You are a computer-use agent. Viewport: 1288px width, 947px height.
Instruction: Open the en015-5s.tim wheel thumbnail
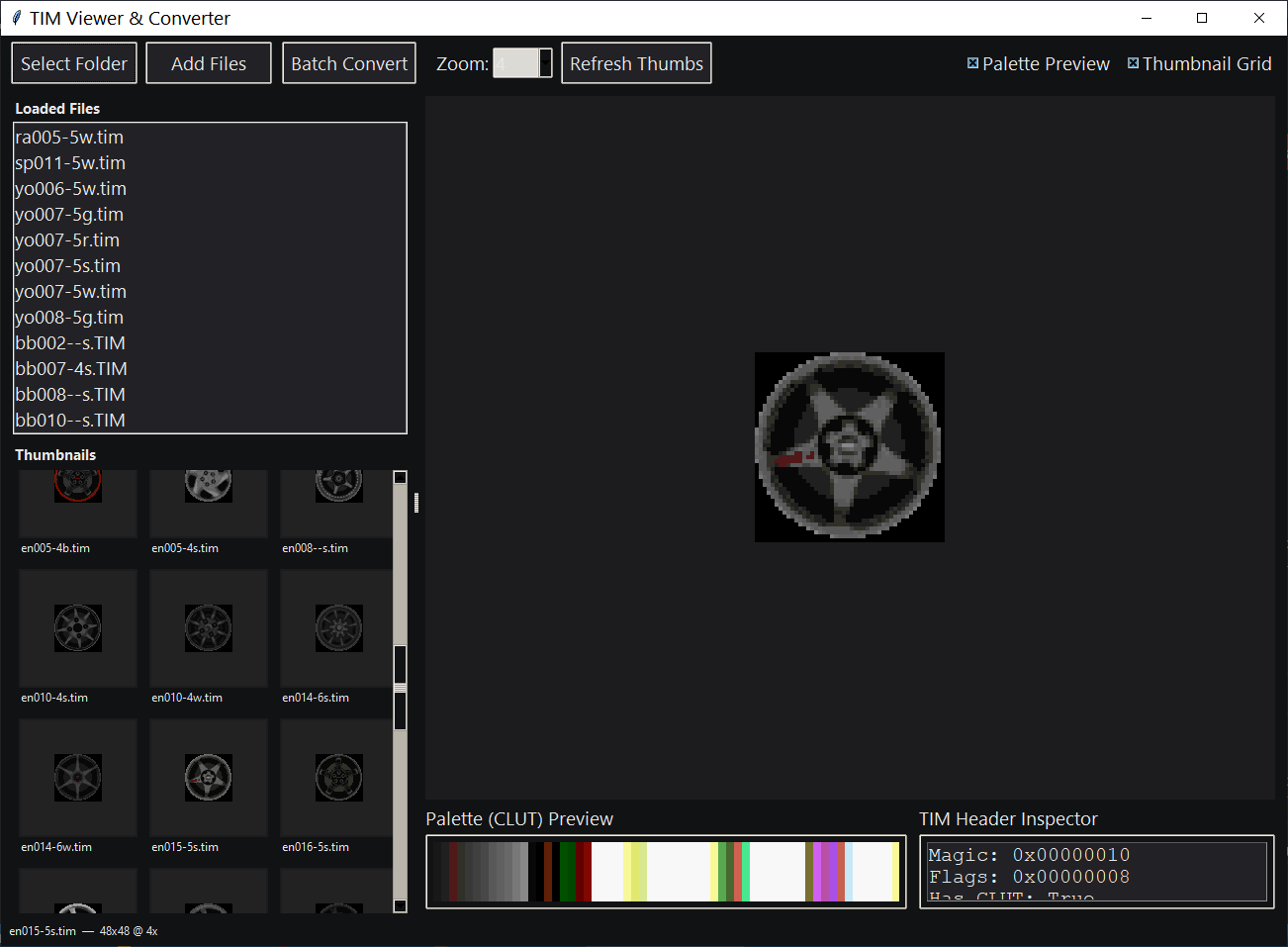(x=209, y=778)
